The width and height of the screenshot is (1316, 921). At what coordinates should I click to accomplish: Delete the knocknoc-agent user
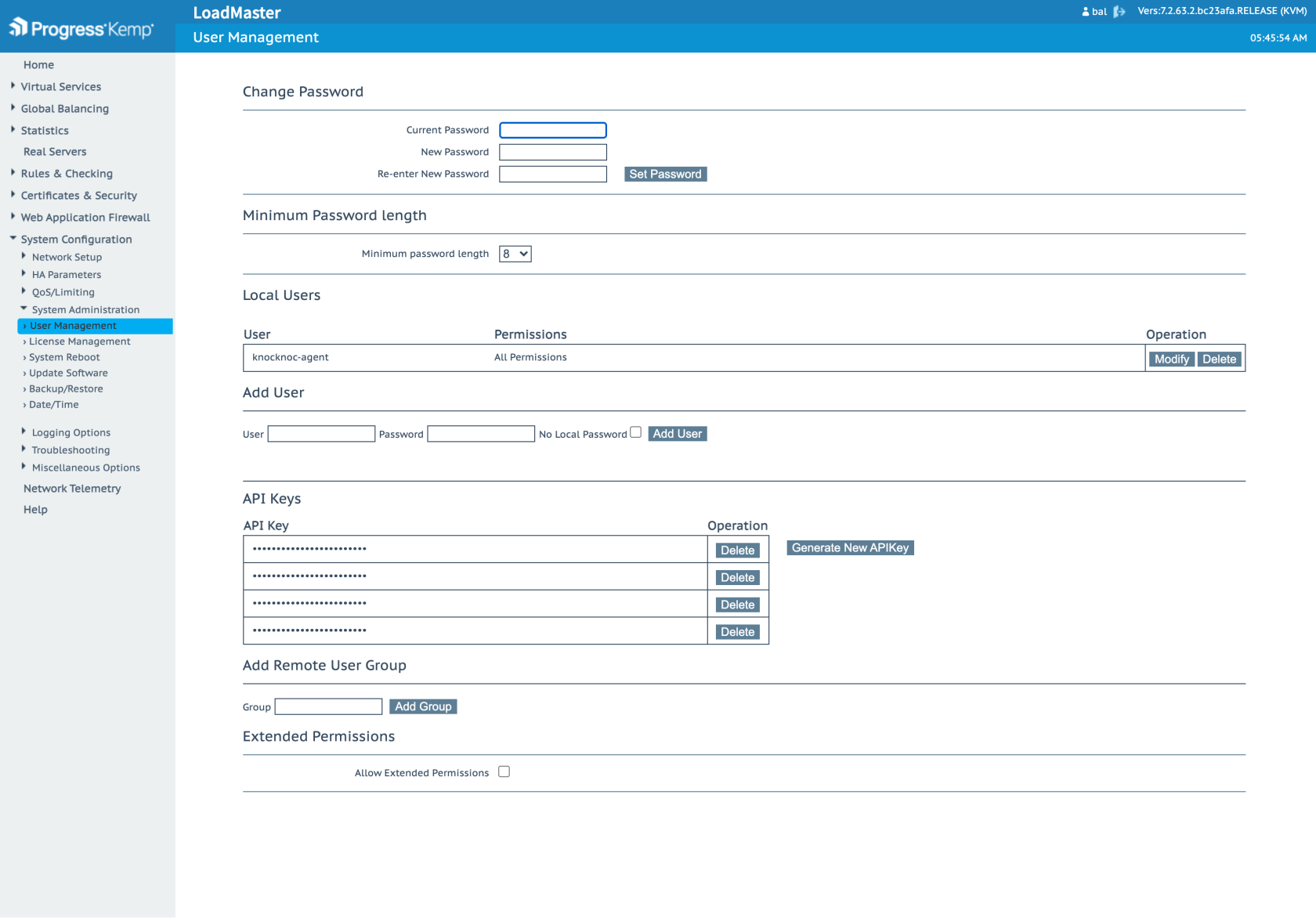[x=1220, y=359]
